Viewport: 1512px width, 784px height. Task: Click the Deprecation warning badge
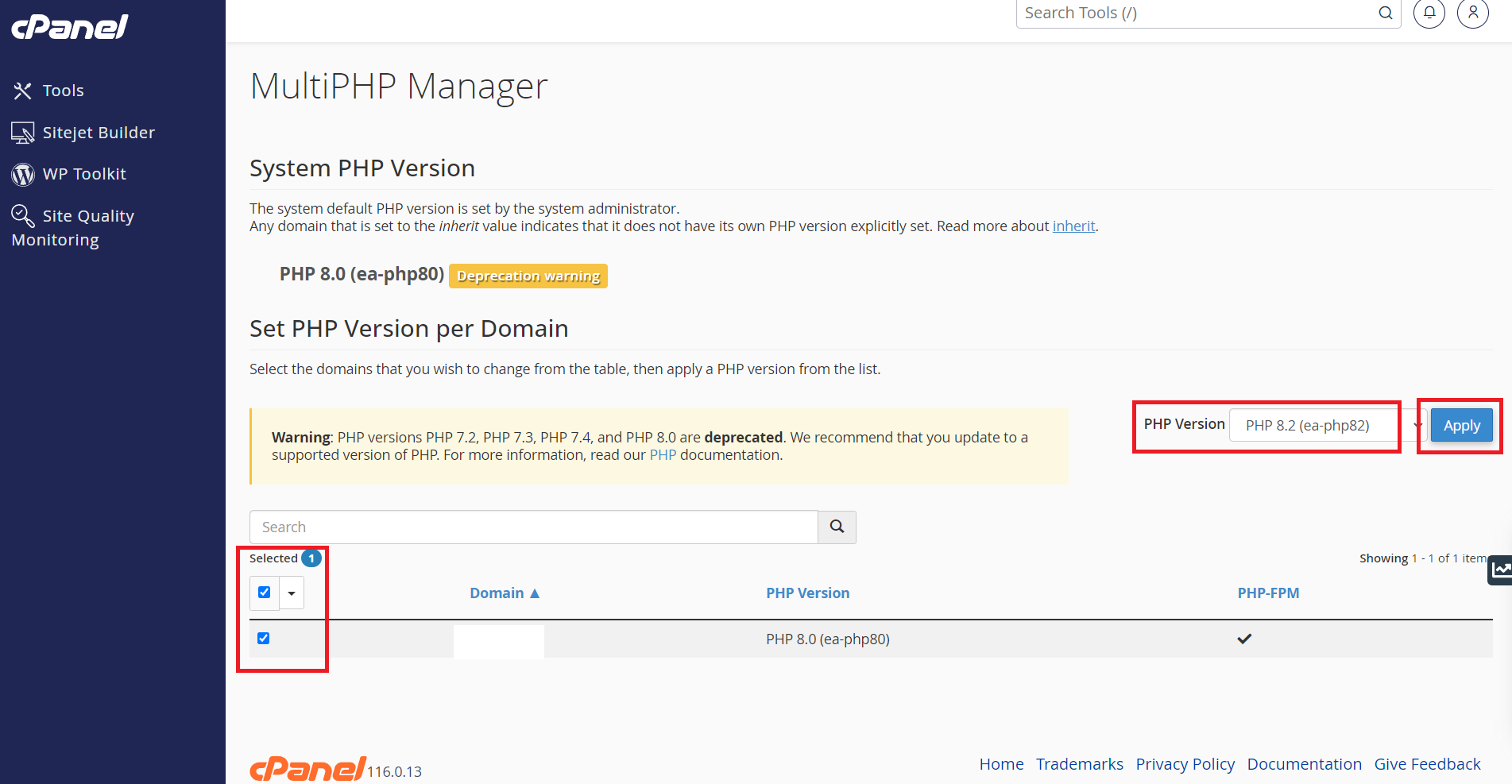528,276
